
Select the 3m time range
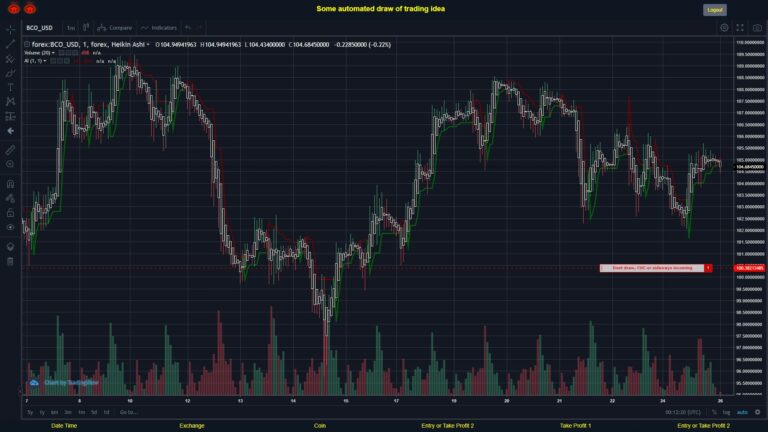[68, 412]
